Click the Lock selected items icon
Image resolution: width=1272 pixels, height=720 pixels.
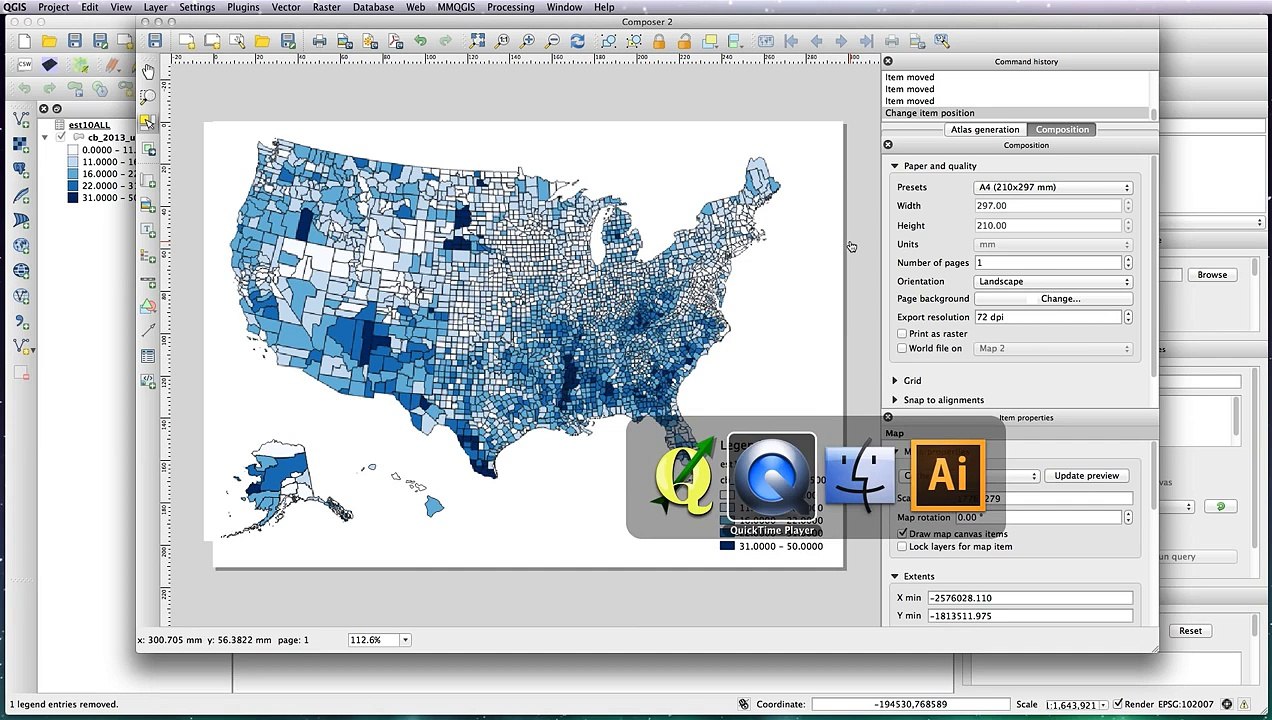[x=659, y=41]
